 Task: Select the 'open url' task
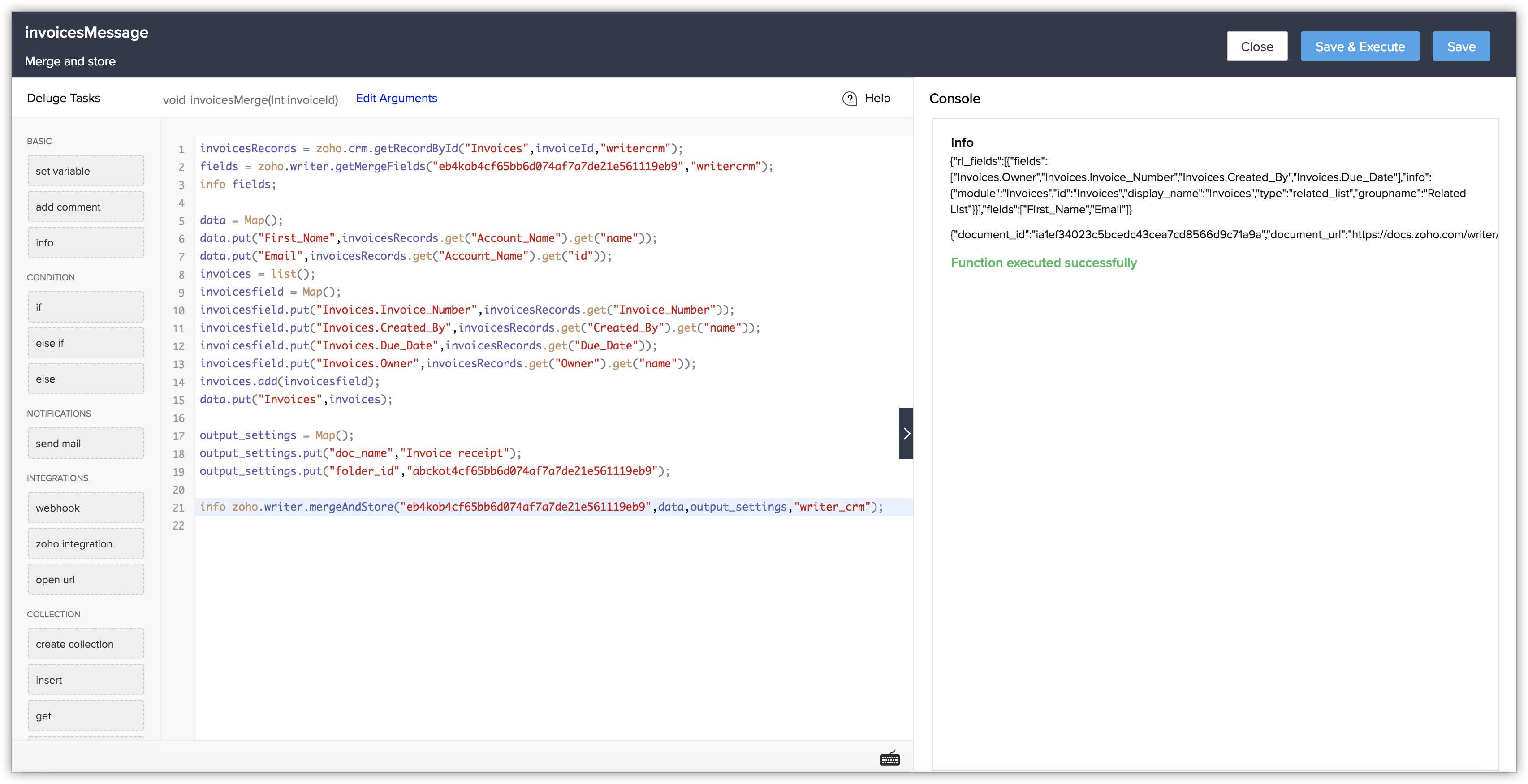tap(86, 579)
